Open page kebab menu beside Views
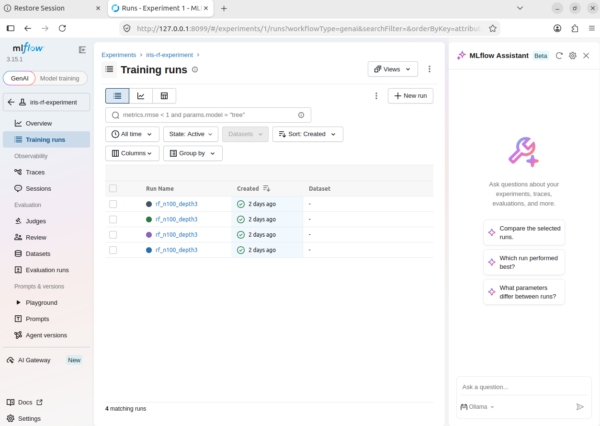The width and height of the screenshot is (600, 426). click(429, 69)
